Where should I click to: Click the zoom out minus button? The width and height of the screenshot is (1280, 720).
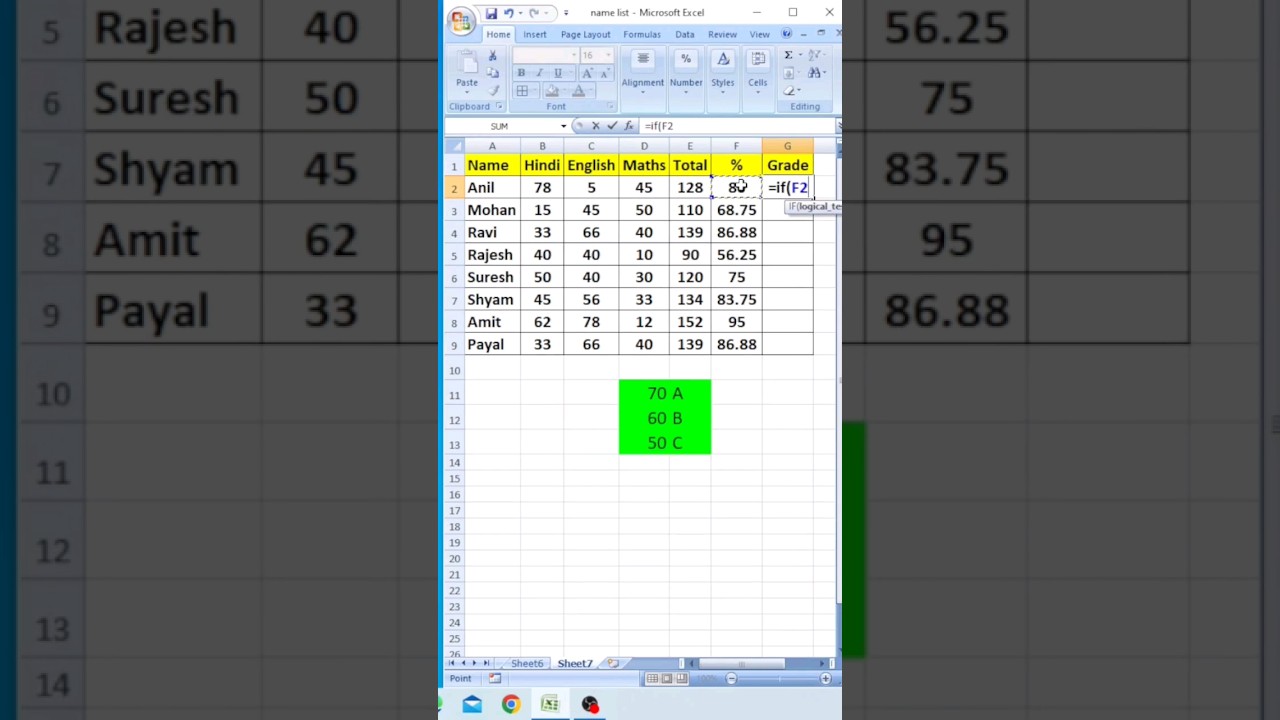click(x=731, y=678)
